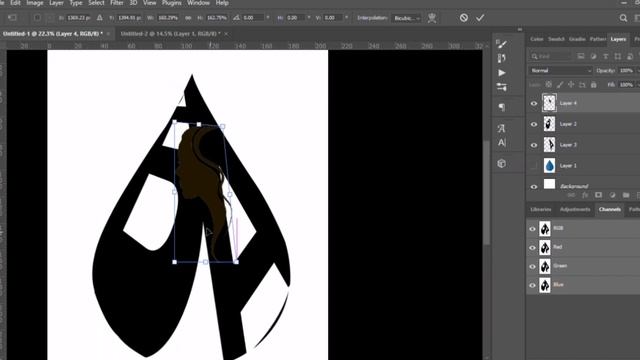
Task: Switch to warp mode icon in options bar
Action: 432,18
